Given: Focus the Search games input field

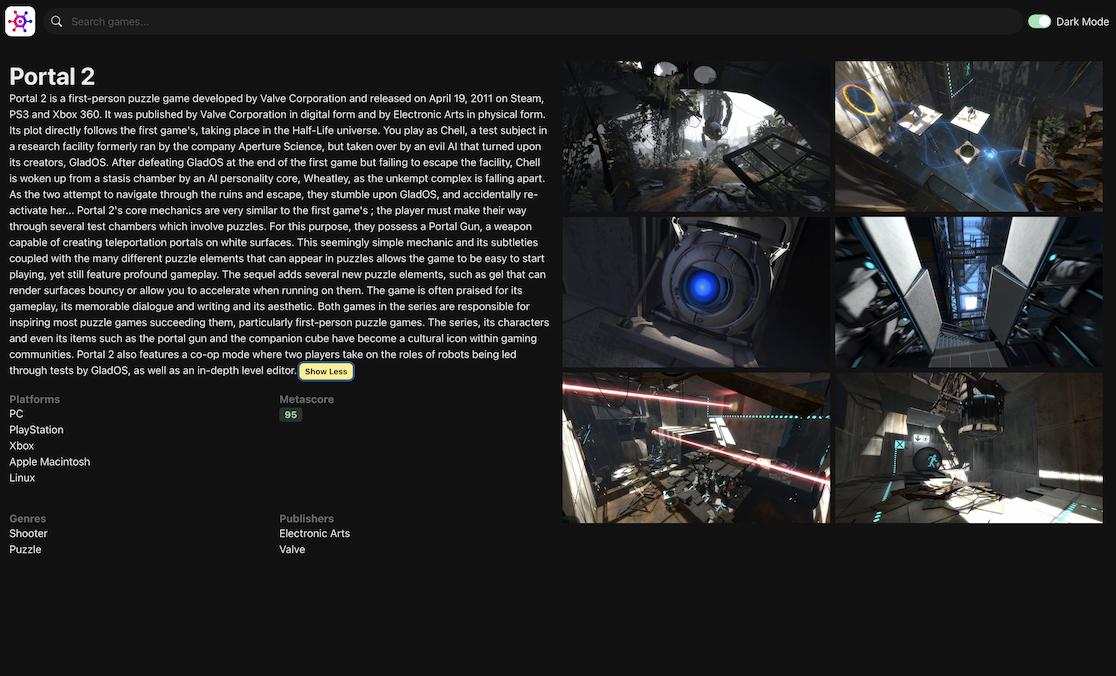Looking at the screenshot, I should pyautogui.click(x=532, y=21).
